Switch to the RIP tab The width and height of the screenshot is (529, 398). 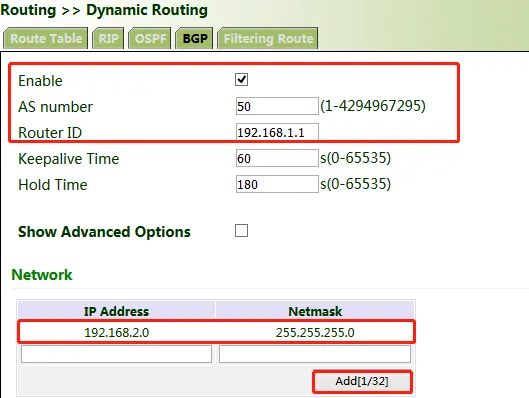coord(108,38)
